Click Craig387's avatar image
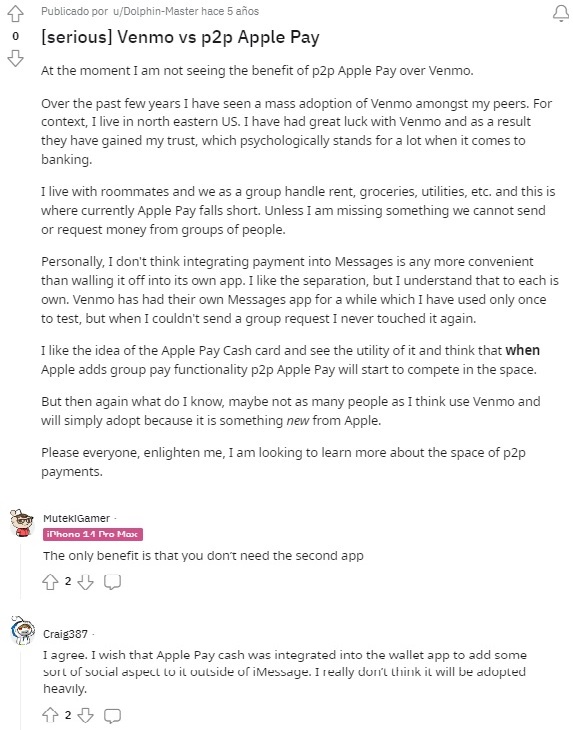The image size is (573, 730). pyautogui.click(x=22, y=630)
